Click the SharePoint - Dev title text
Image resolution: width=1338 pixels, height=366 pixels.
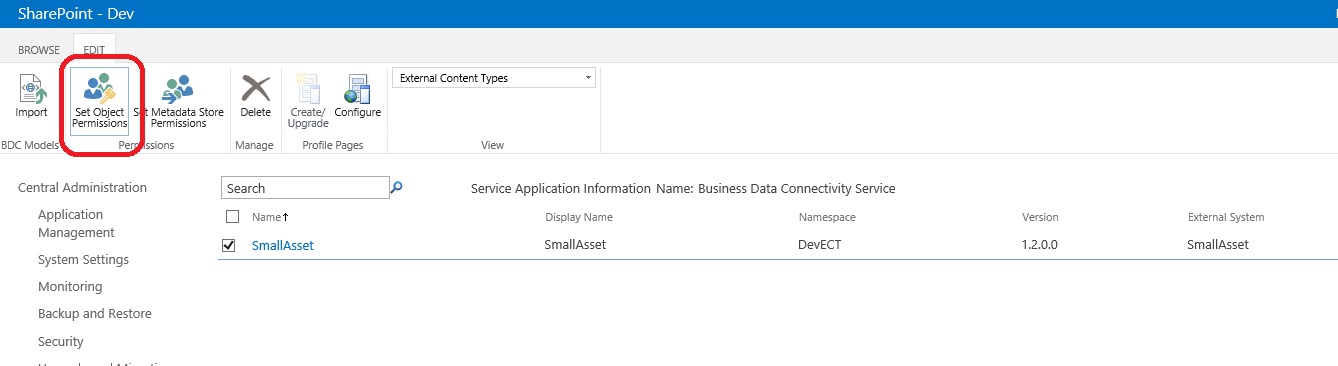click(x=76, y=14)
